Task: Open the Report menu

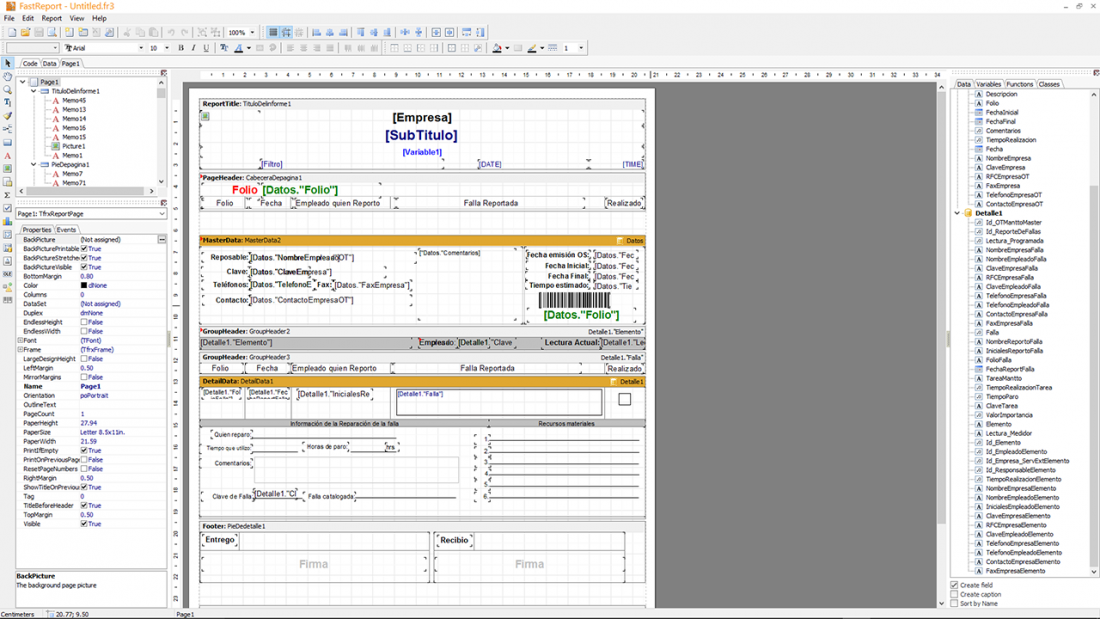Action: (51, 18)
